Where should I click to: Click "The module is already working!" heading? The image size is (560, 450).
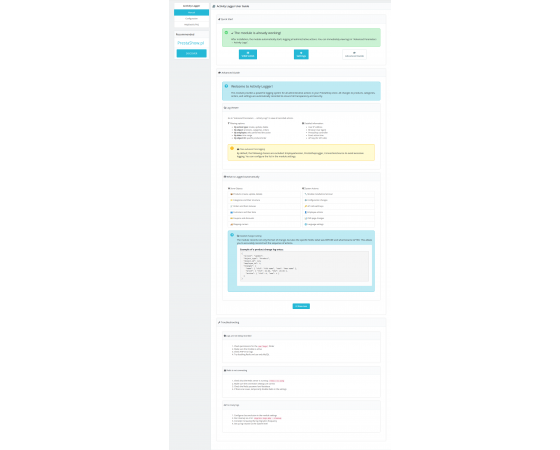pyautogui.click(x=258, y=33)
